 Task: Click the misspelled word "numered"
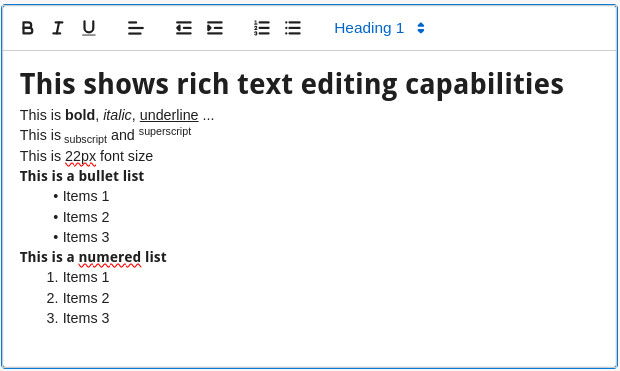pyautogui.click(x=110, y=257)
